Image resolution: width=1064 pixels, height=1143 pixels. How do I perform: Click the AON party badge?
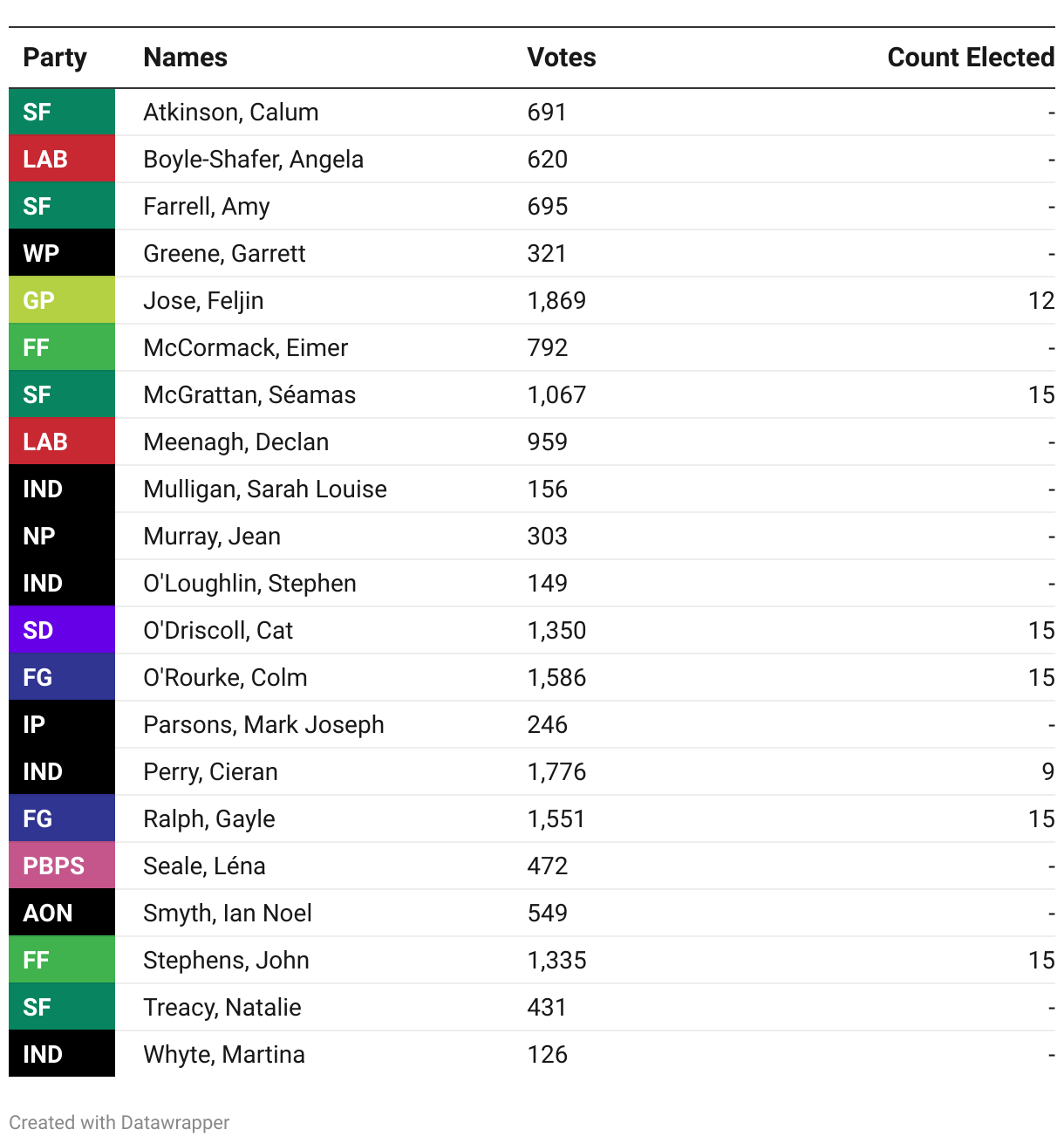[x=61, y=913]
